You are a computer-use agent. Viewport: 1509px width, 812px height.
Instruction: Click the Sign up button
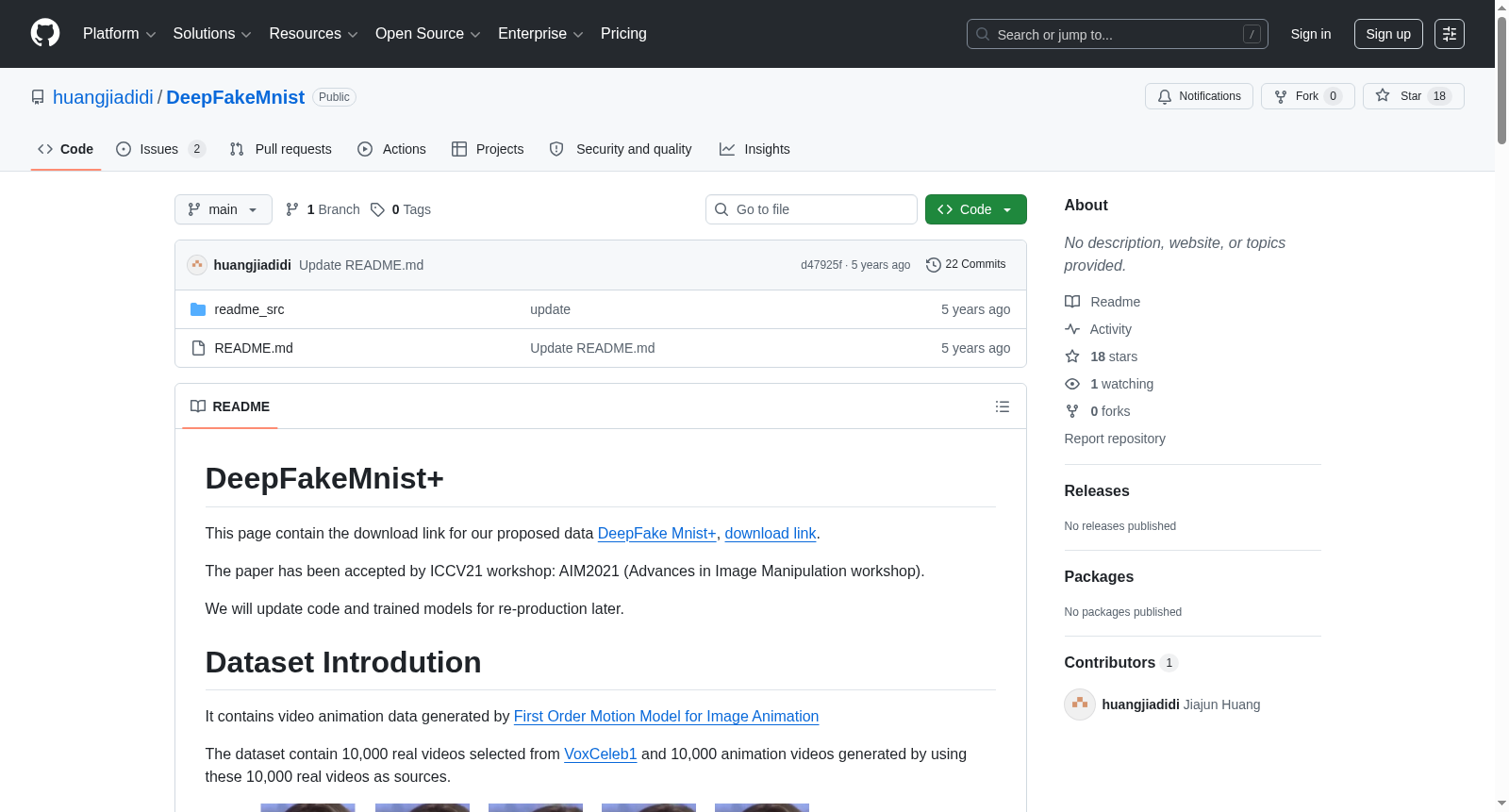coord(1388,34)
